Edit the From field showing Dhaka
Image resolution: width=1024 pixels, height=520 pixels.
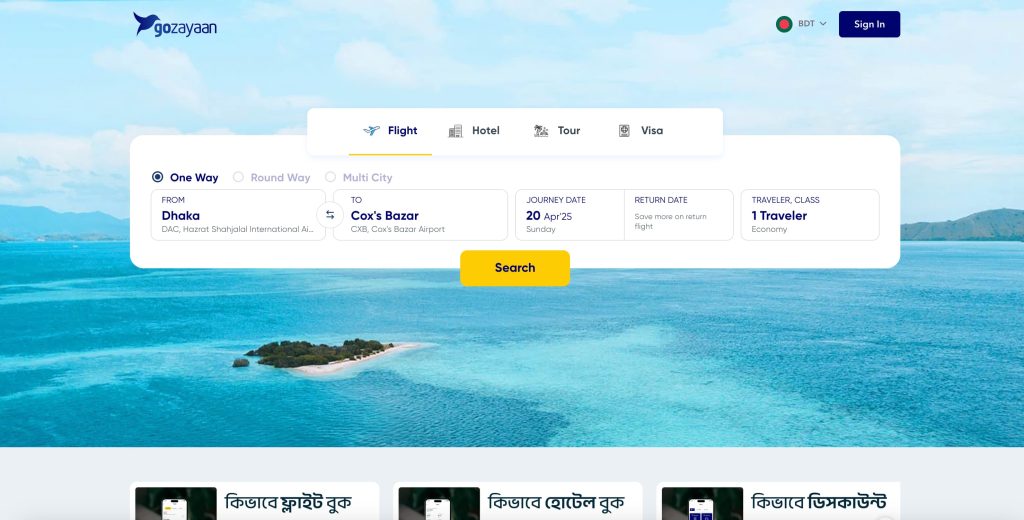click(238, 215)
